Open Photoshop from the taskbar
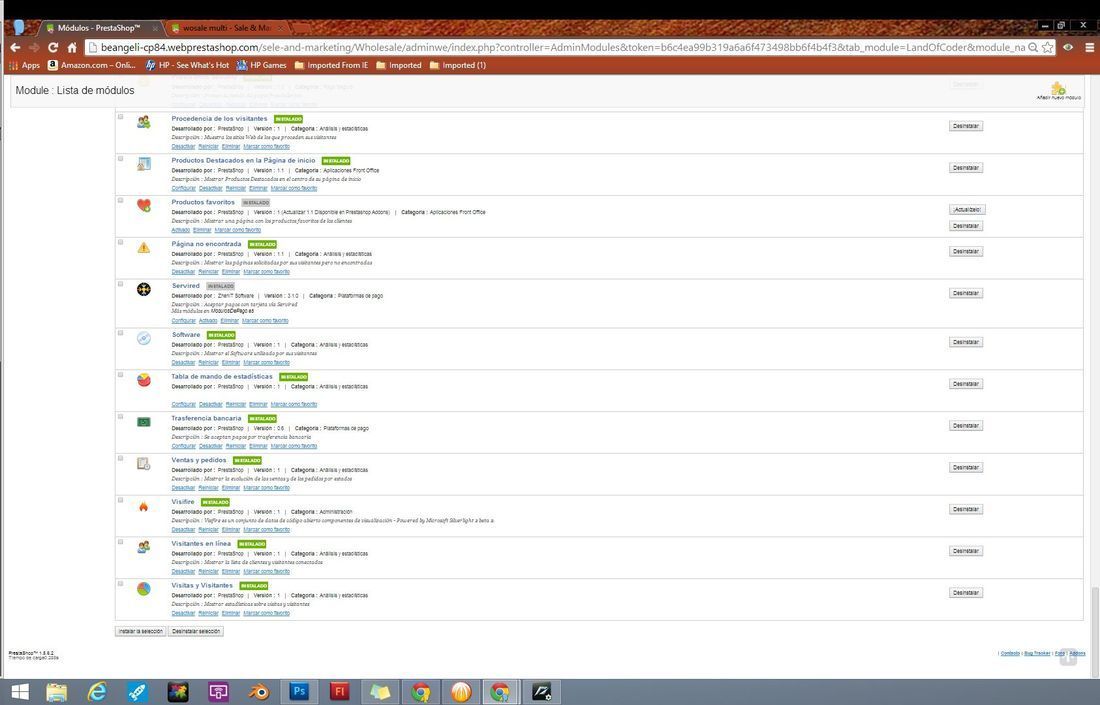The height and width of the screenshot is (705, 1100). (x=299, y=692)
